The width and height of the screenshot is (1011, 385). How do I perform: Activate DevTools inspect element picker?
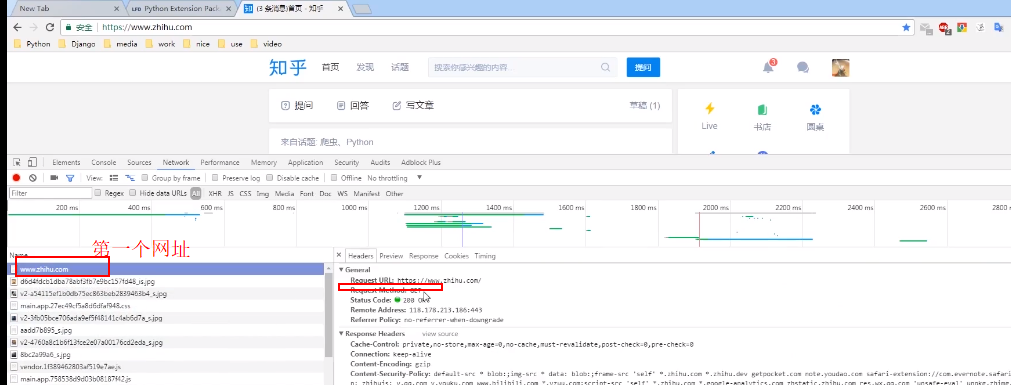tap(17, 163)
